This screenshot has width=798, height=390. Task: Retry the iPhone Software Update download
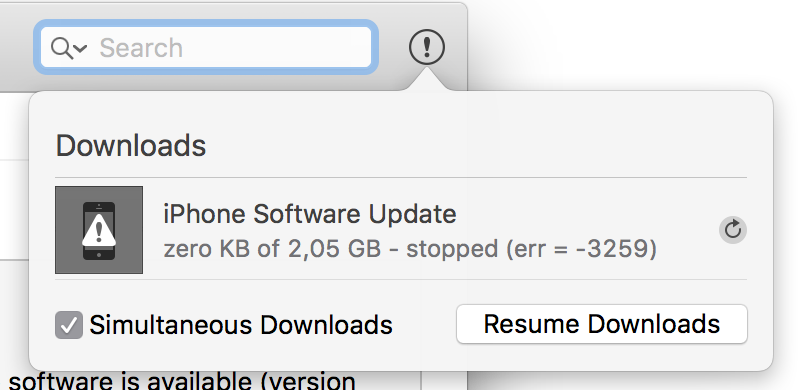click(x=733, y=230)
